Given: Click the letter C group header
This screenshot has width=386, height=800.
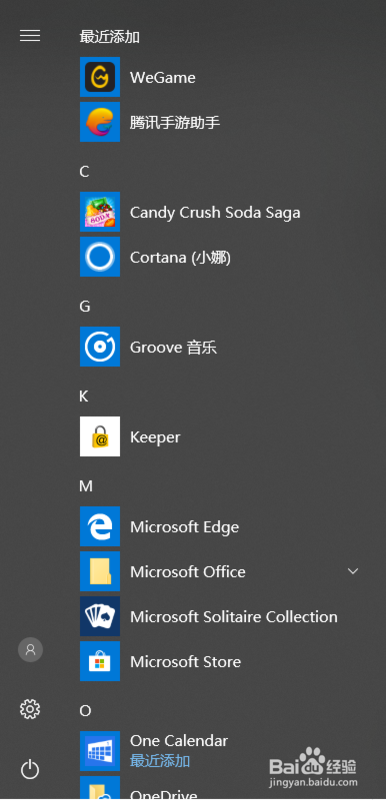Looking at the screenshot, I should (x=84, y=172).
